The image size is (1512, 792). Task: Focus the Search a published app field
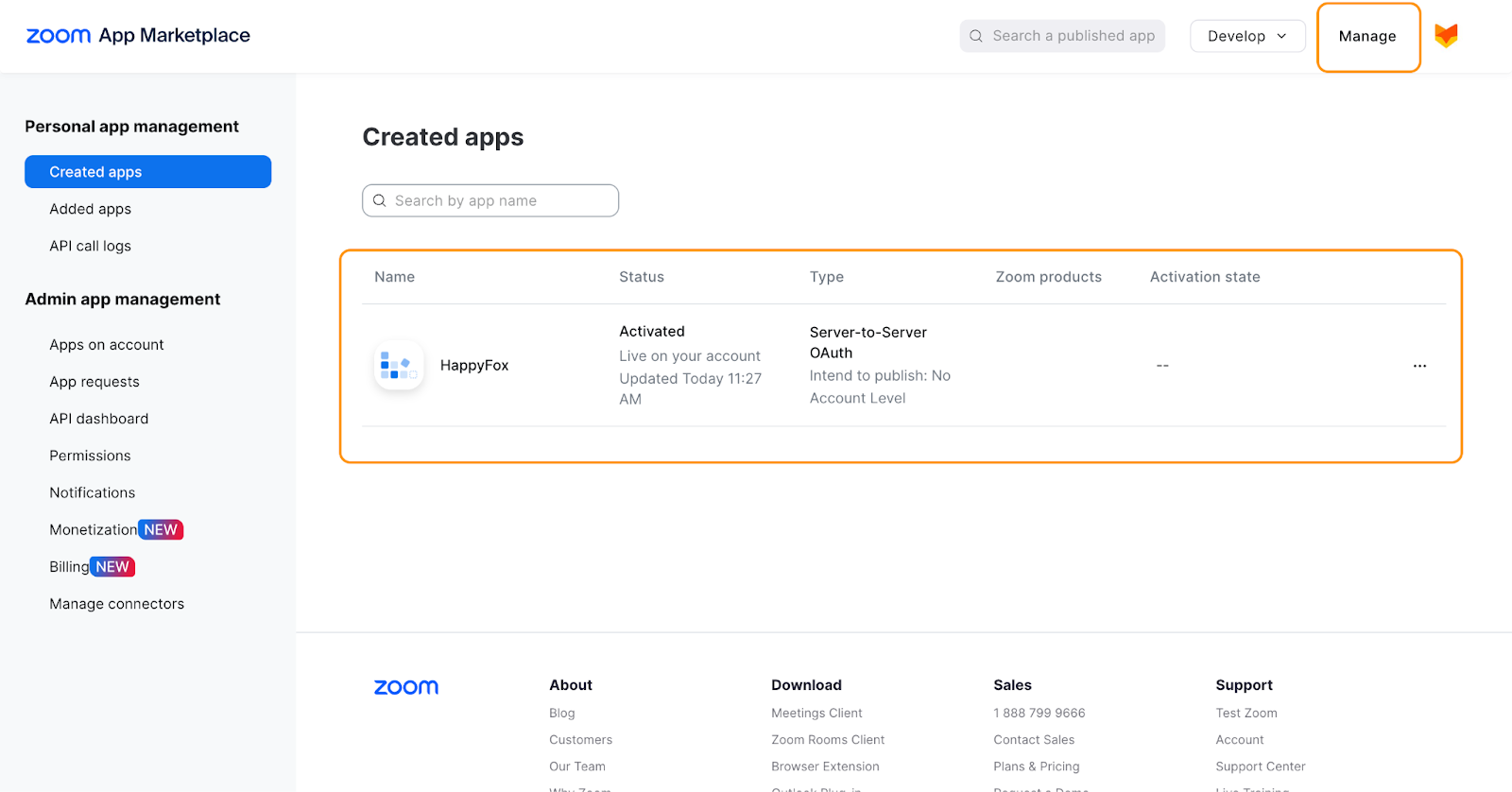[1062, 36]
